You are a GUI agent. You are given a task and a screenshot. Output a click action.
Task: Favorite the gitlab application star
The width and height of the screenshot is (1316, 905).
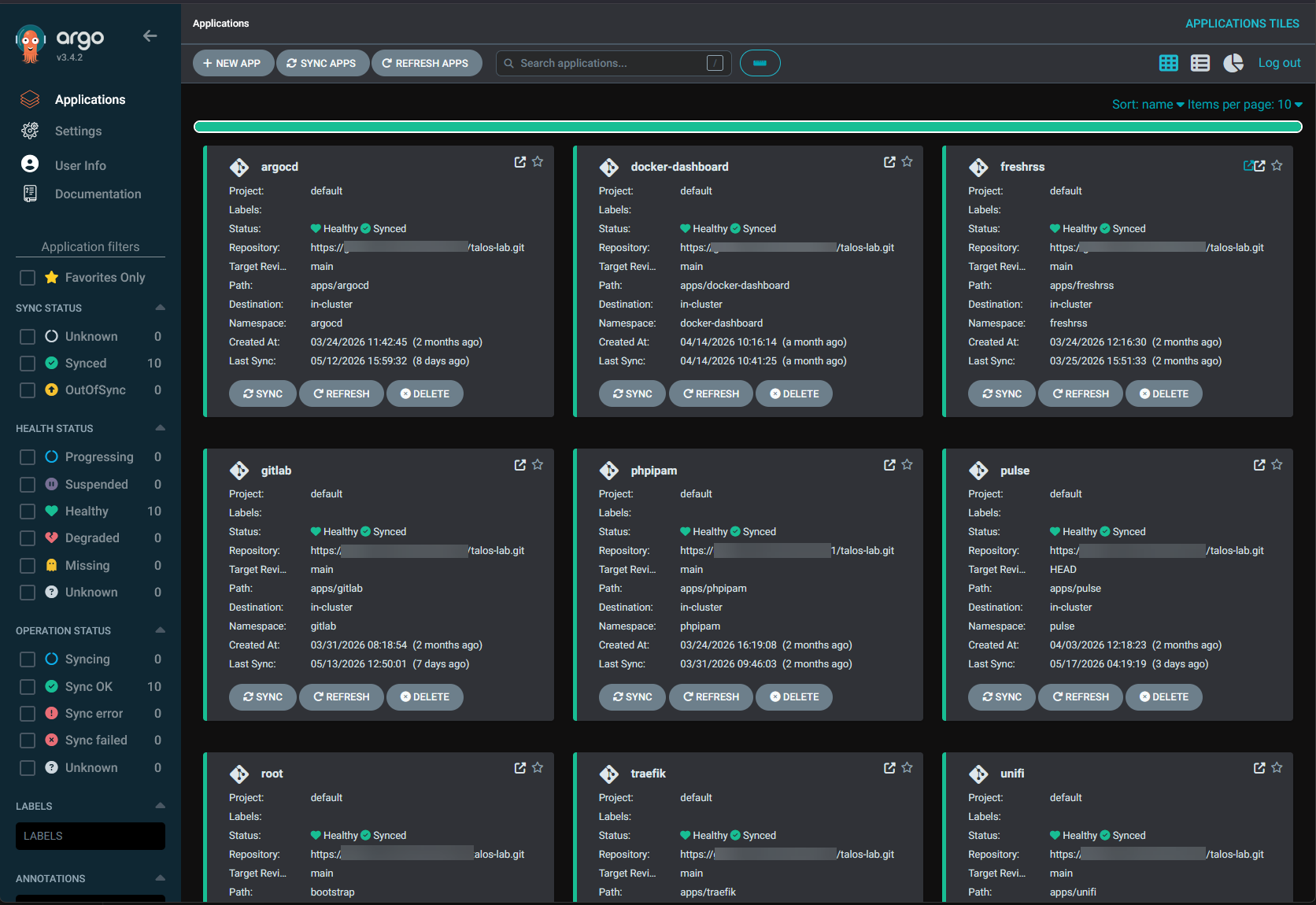[538, 464]
